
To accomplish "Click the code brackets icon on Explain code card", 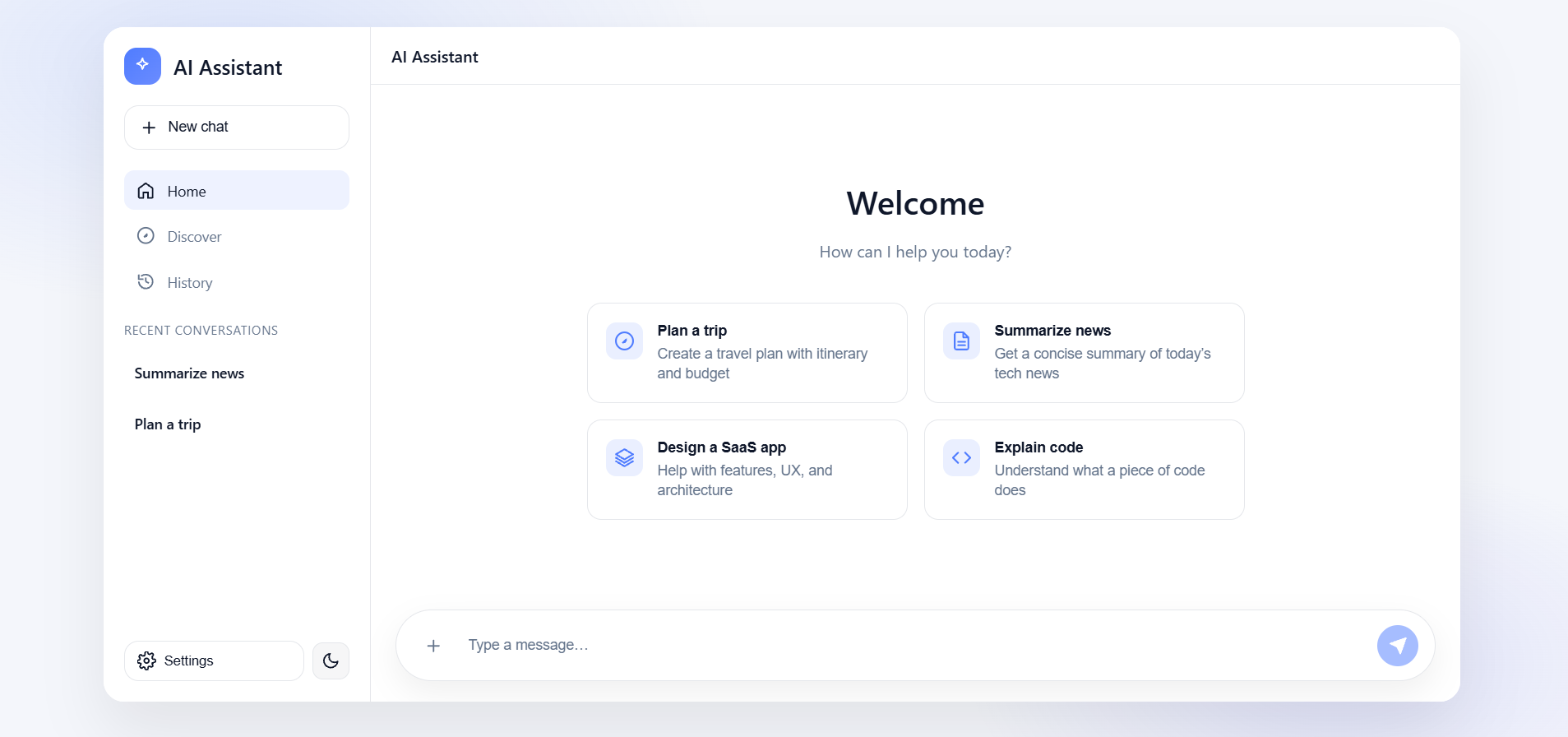I will [x=961, y=457].
